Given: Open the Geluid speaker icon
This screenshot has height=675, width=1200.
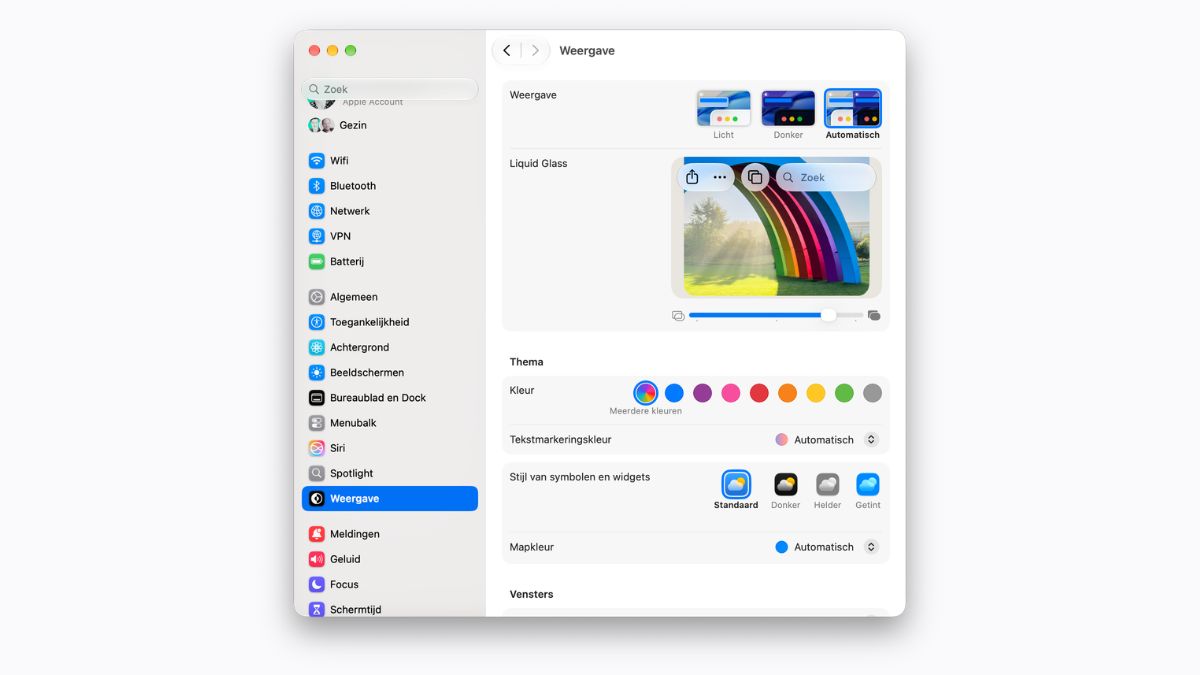Looking at the screenshot, I should pos(316,559).
